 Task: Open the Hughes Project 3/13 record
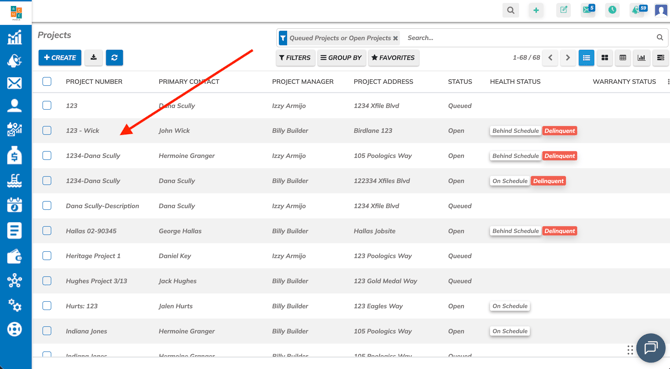(x=97, y=281)
